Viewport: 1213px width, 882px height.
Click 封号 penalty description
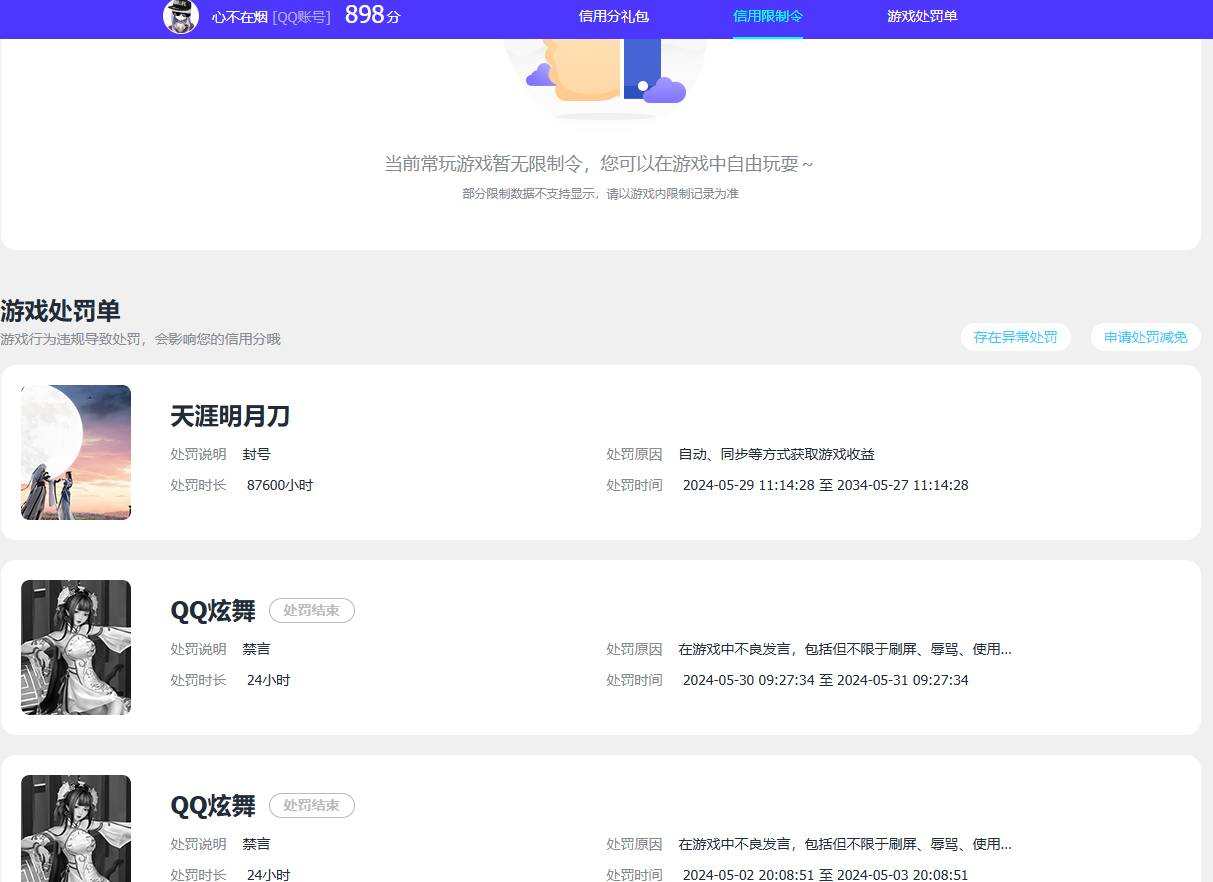click(x=256, y=454)
